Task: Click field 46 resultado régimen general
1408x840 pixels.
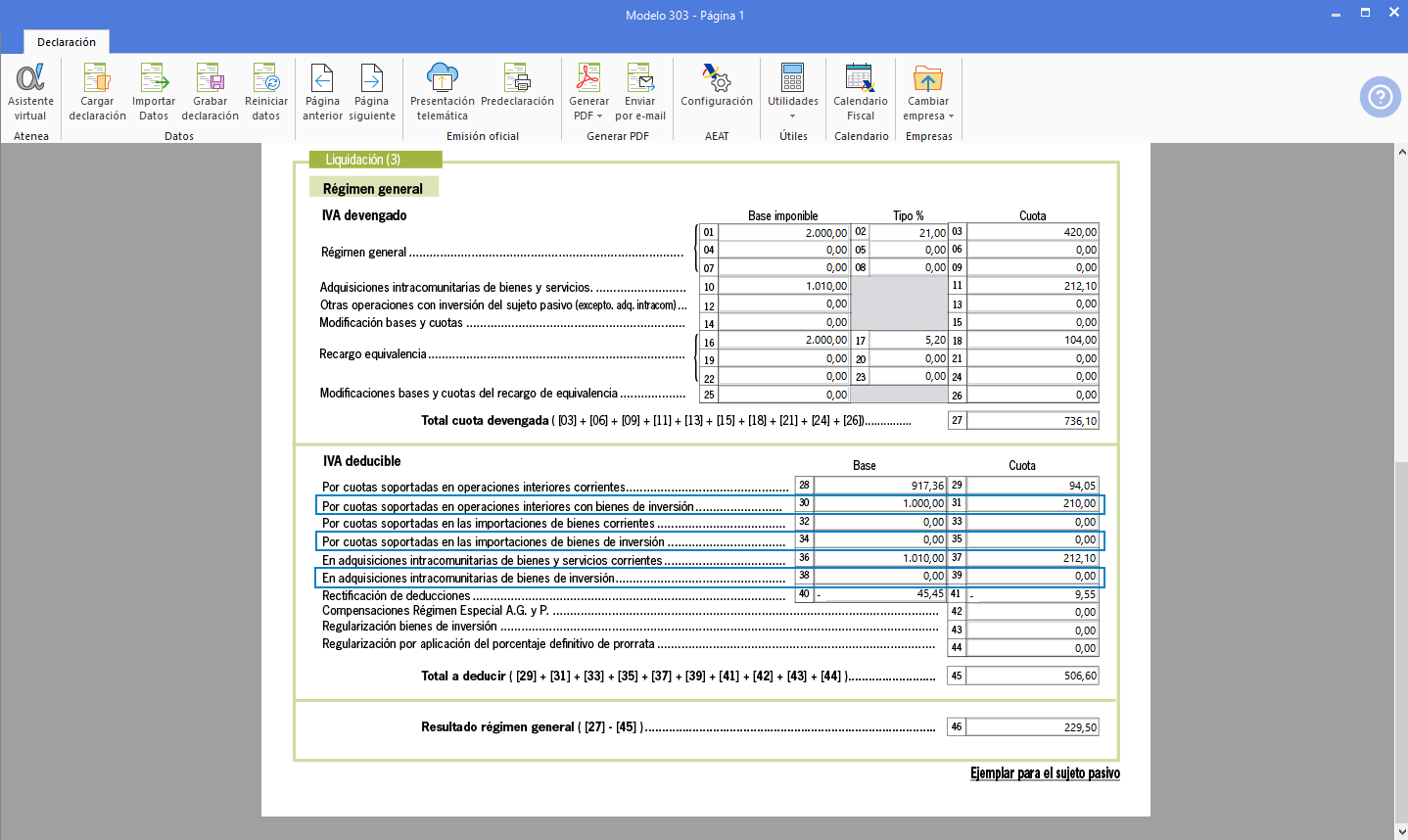Action: (x=1032, y=726)
